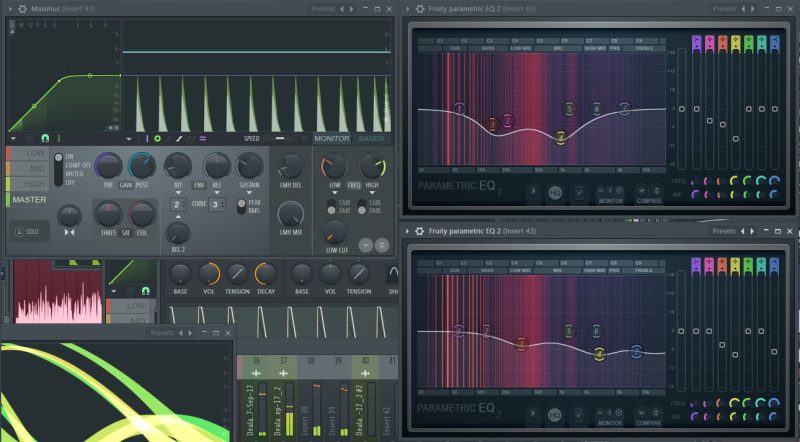Image resolution: width=800 pixels, height=442 pixels.
Task: Open upper Fruity parametric EQ 2 title menu arrow
Action: pyautogui.click(x=407, y=9)
